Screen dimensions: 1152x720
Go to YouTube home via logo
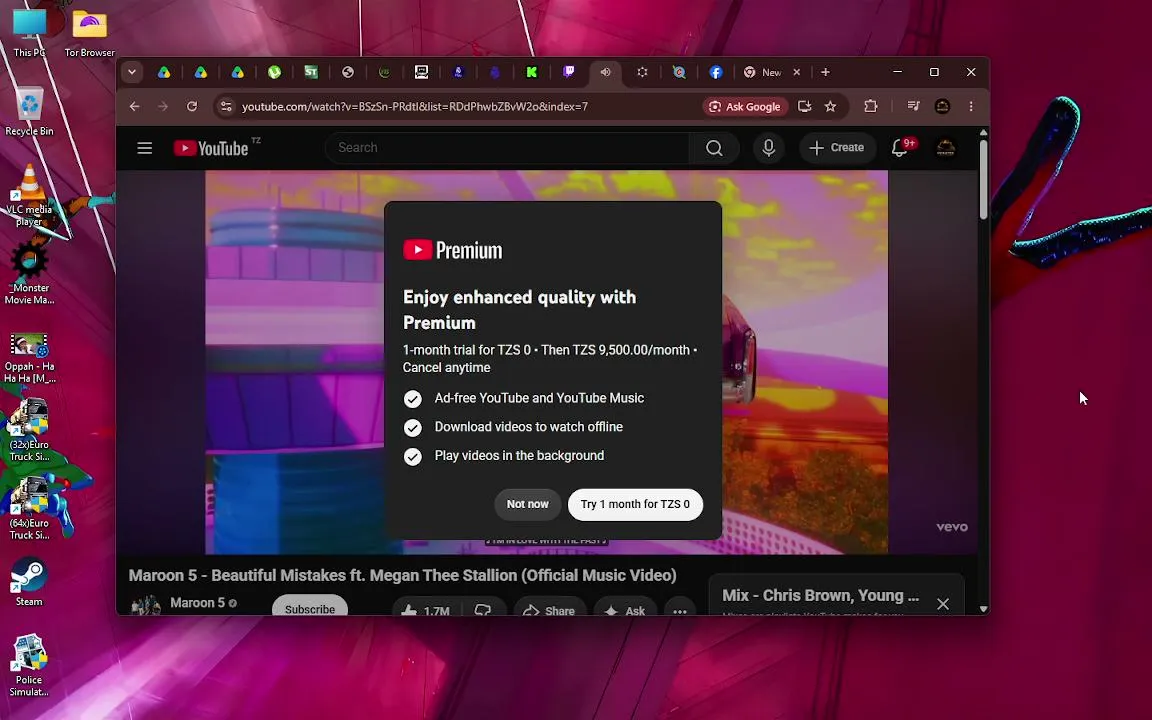click(211, 148)
